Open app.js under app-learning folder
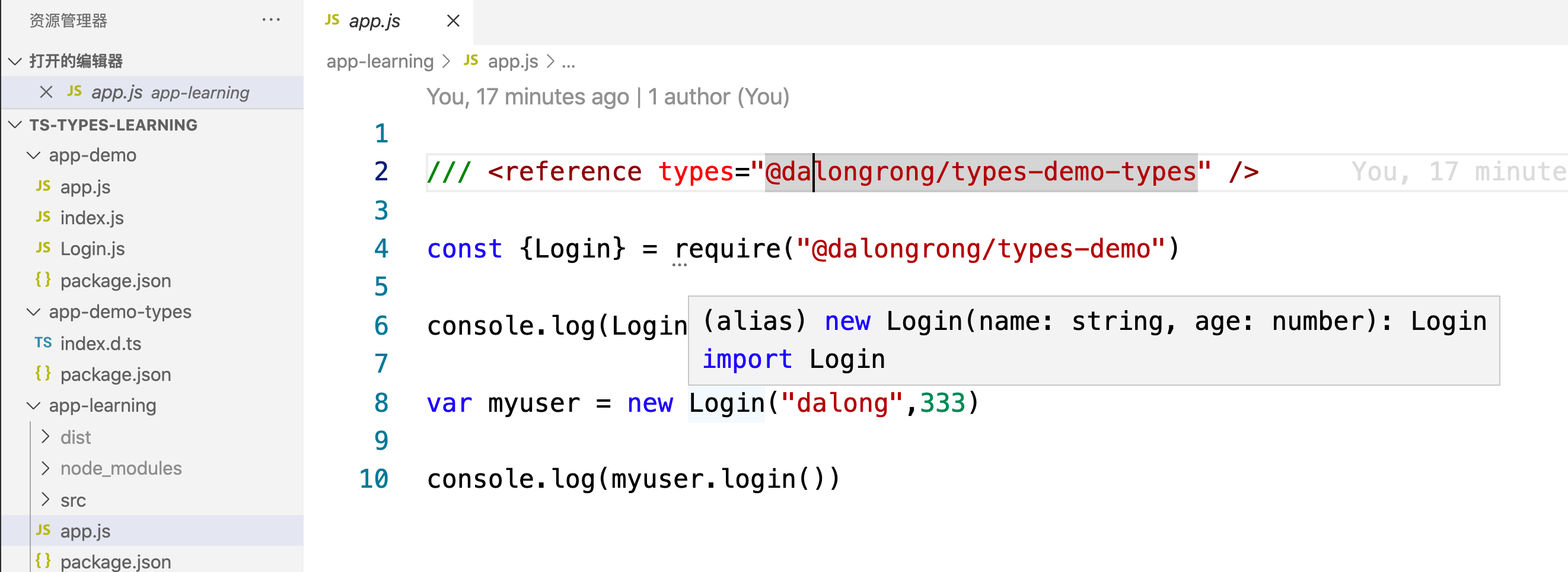Image resolution: width=1568 pixels, height=572 pixels. point(152,530)
